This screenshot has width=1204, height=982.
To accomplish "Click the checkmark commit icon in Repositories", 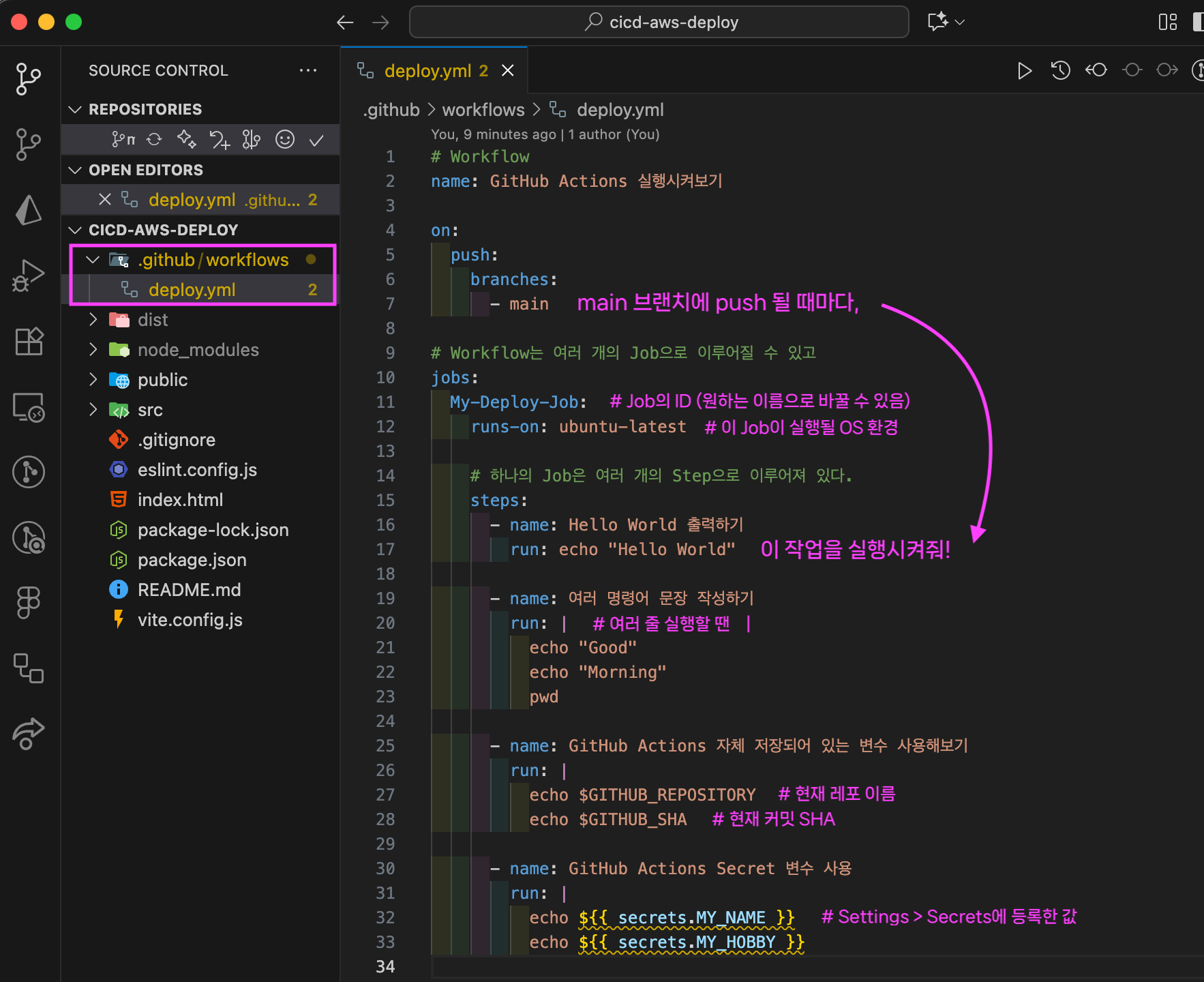I will 316,140.
